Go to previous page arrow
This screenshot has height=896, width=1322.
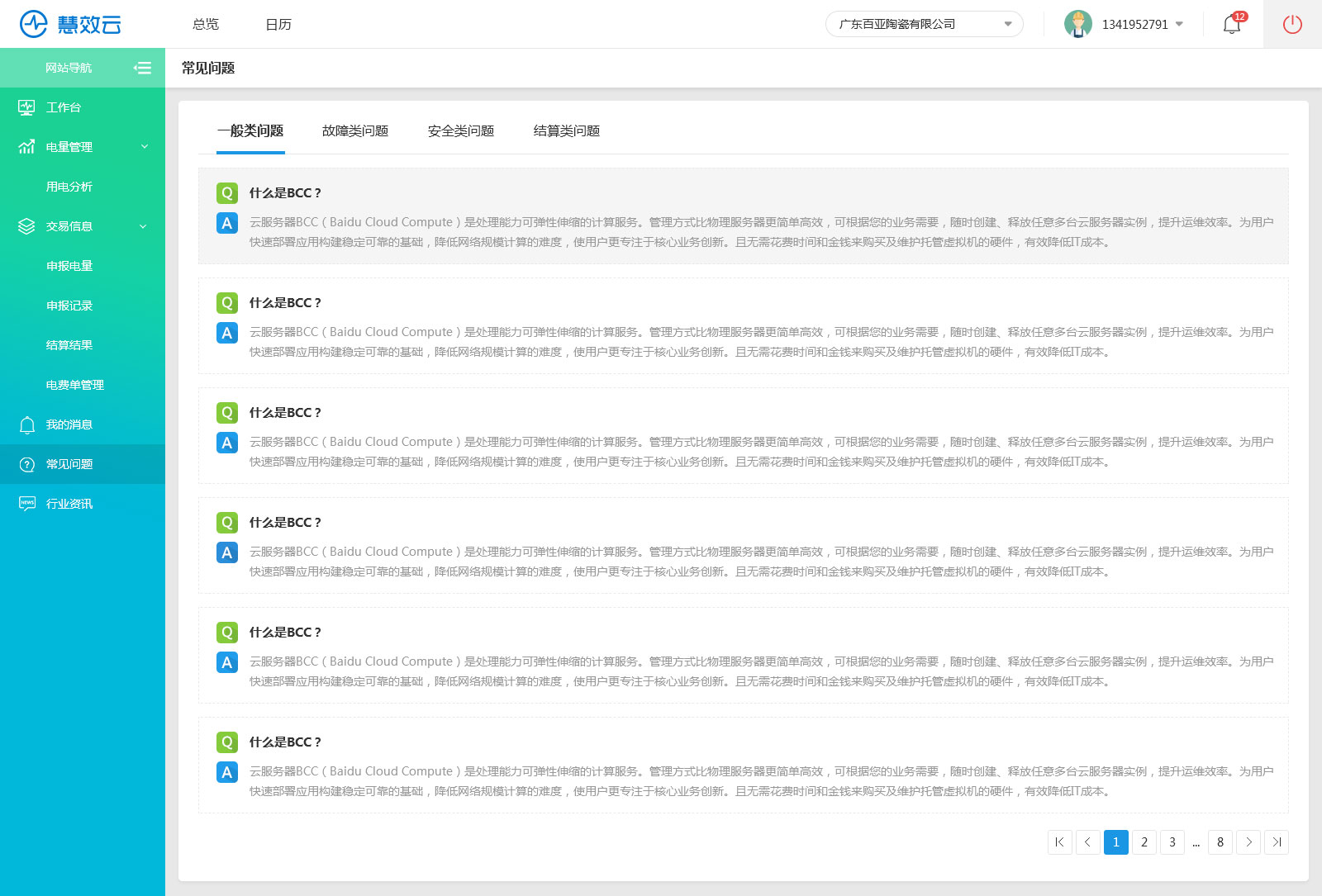click(x=1088, y=842)
